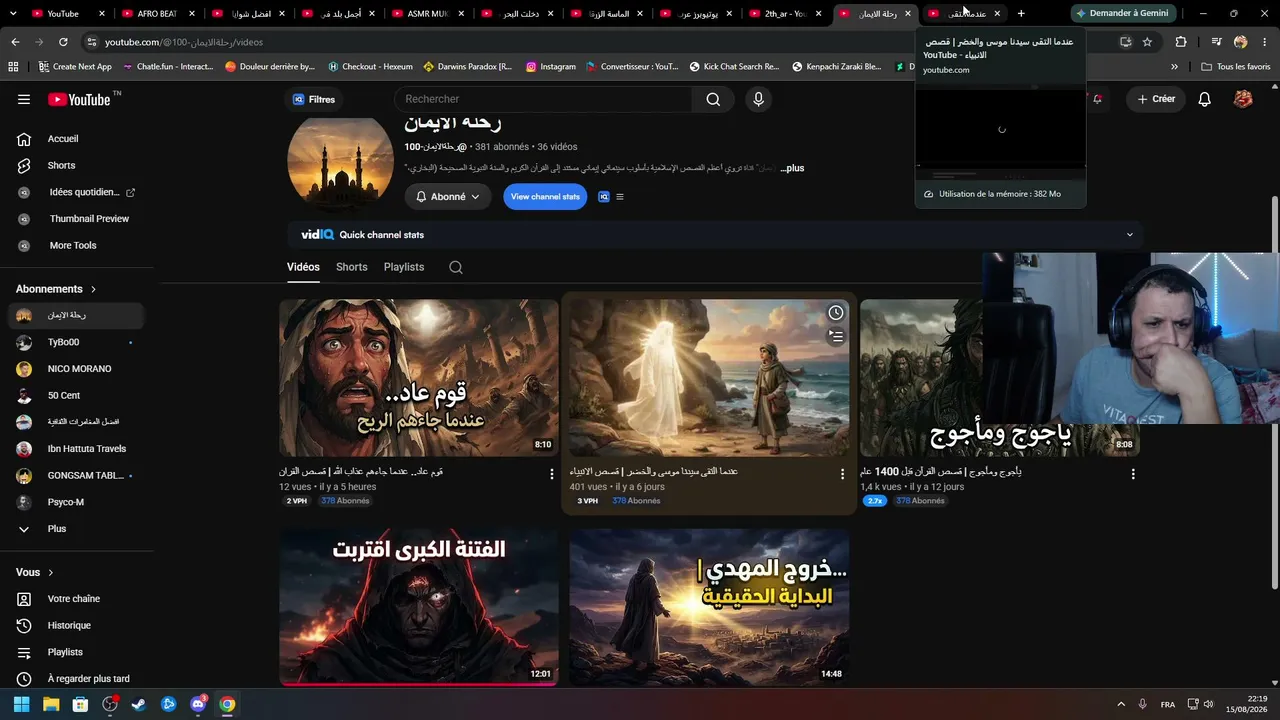Image resolution: width=1280 pixels, height=720 pixels.
Task: Open the vidIQ Filtres button
Action: (x=314, y=99)
